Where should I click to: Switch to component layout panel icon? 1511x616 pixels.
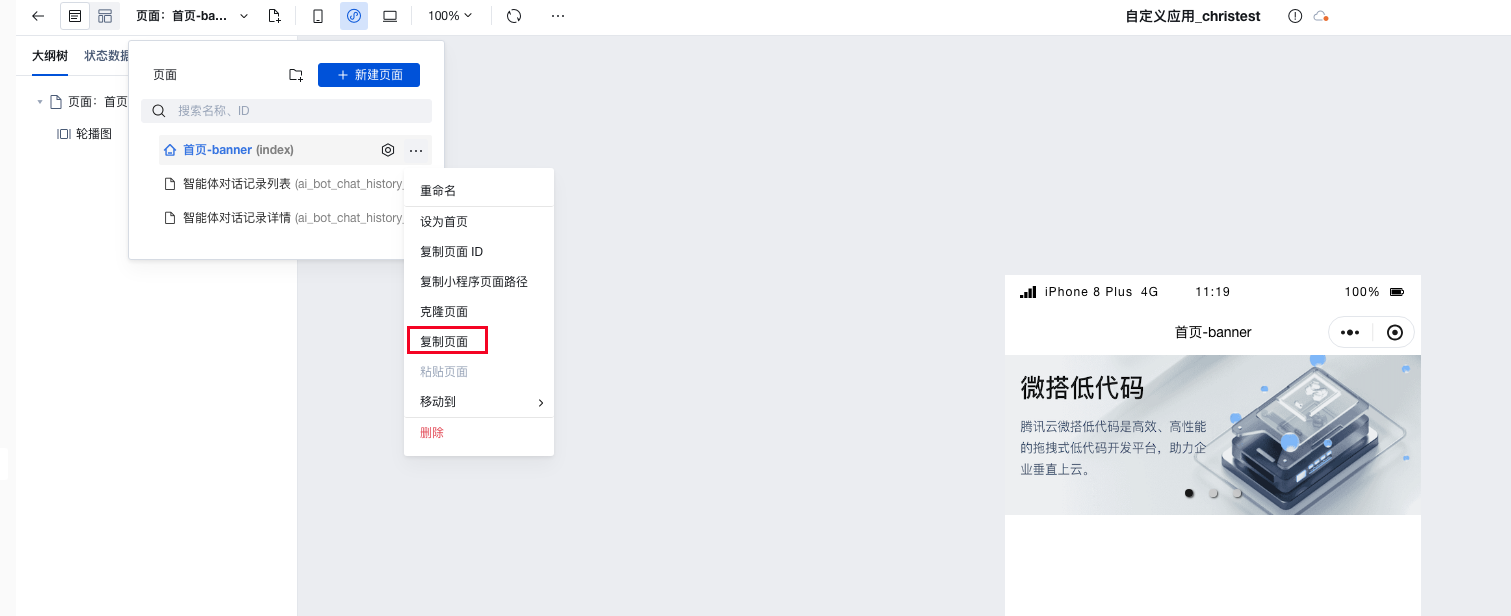[105, 16]
